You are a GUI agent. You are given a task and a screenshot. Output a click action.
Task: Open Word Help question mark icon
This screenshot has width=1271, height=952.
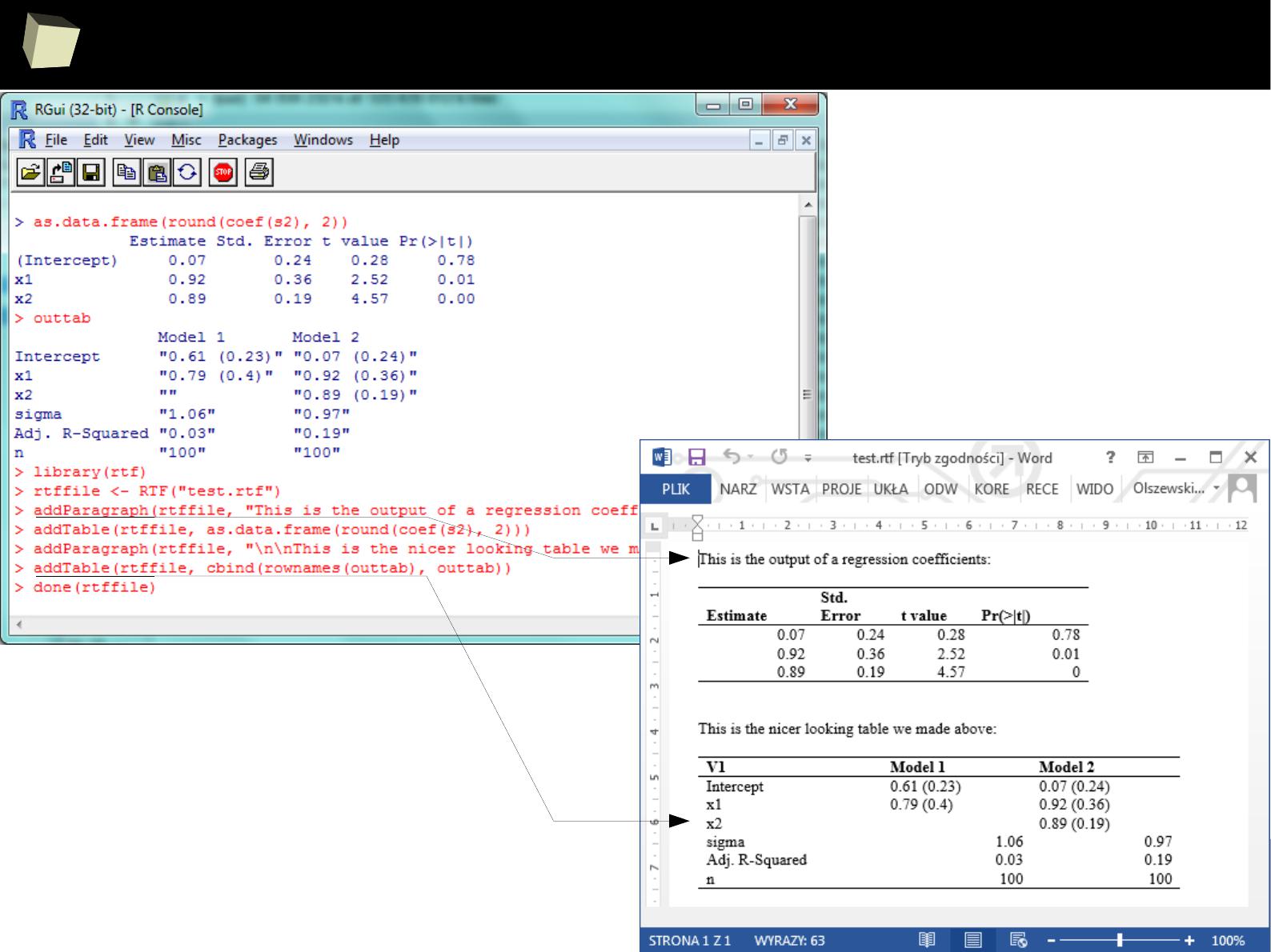[1110, 458]
